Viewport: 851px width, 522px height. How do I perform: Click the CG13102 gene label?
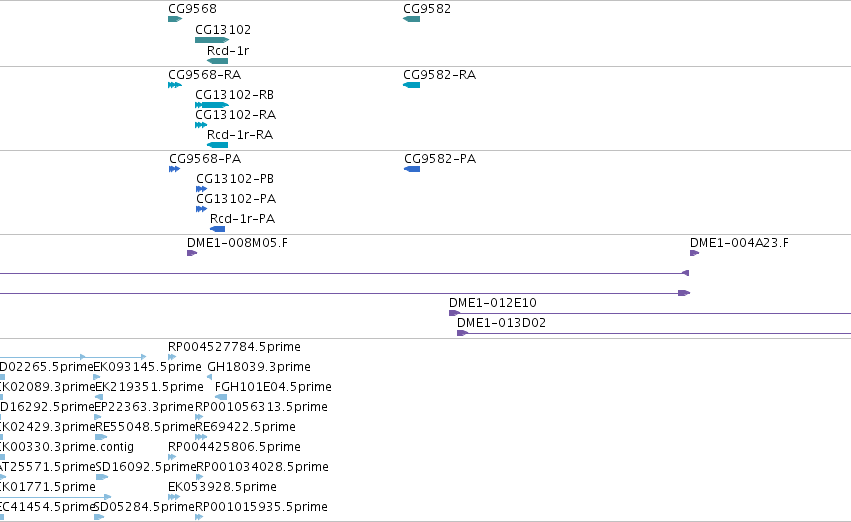click(223, 30)
